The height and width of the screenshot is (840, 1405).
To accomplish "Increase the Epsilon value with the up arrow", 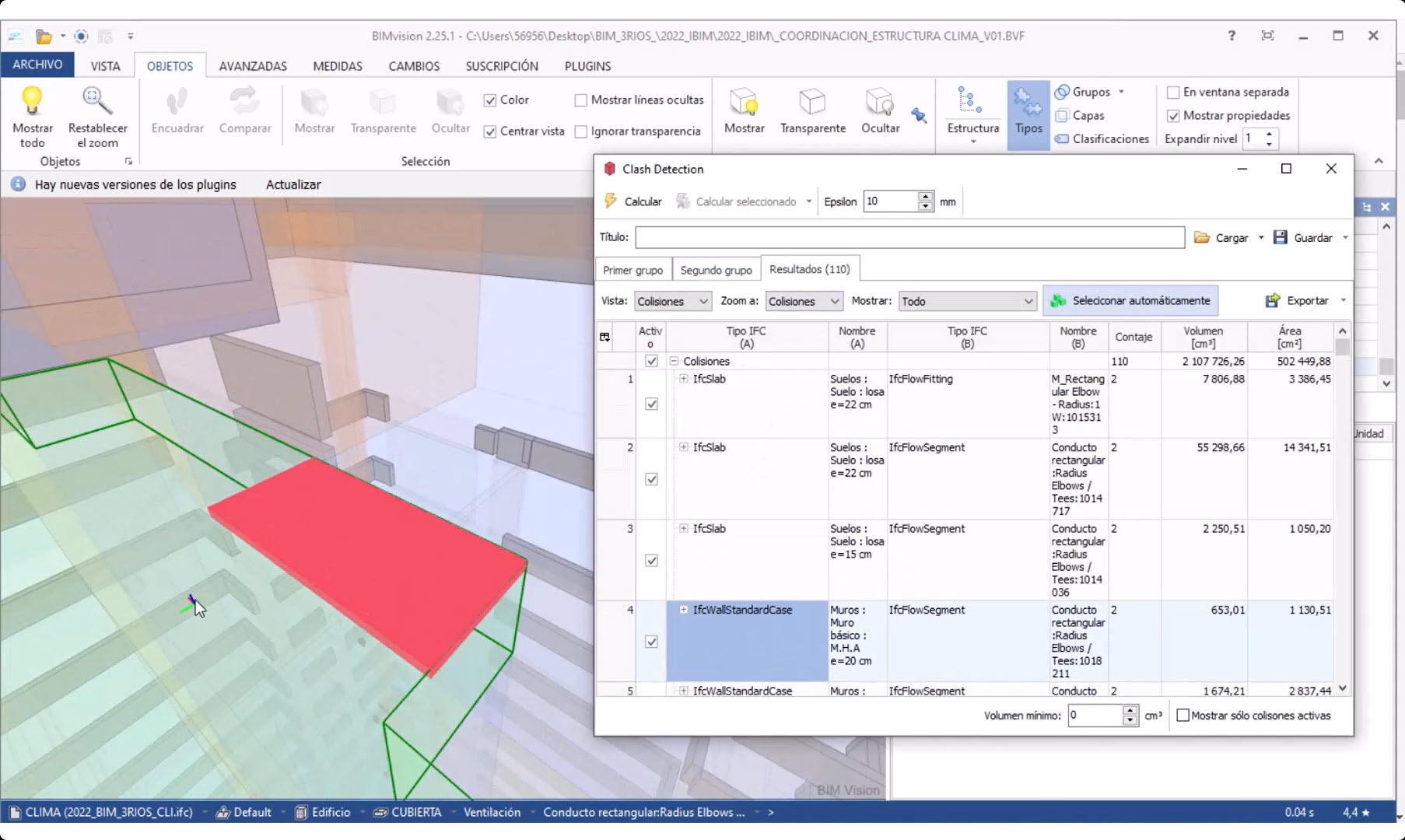I will pyautogui.click(x=925, y=196).
